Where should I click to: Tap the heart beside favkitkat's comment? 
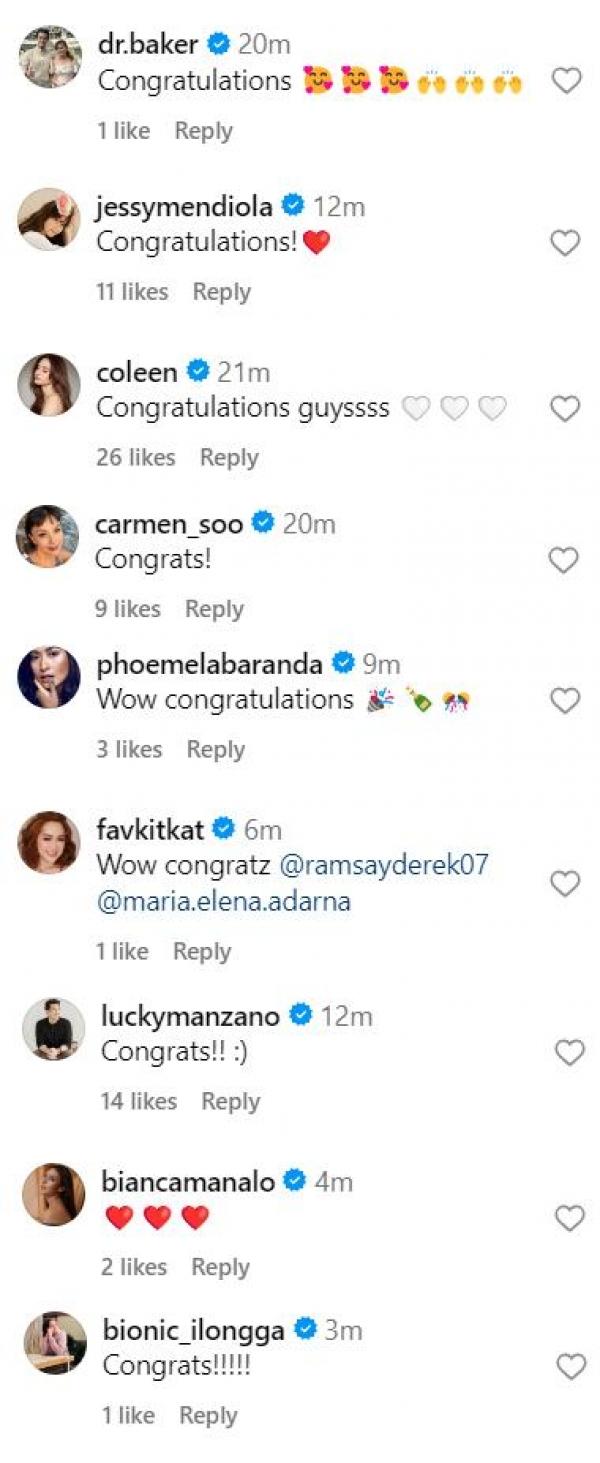click(565, 884)
